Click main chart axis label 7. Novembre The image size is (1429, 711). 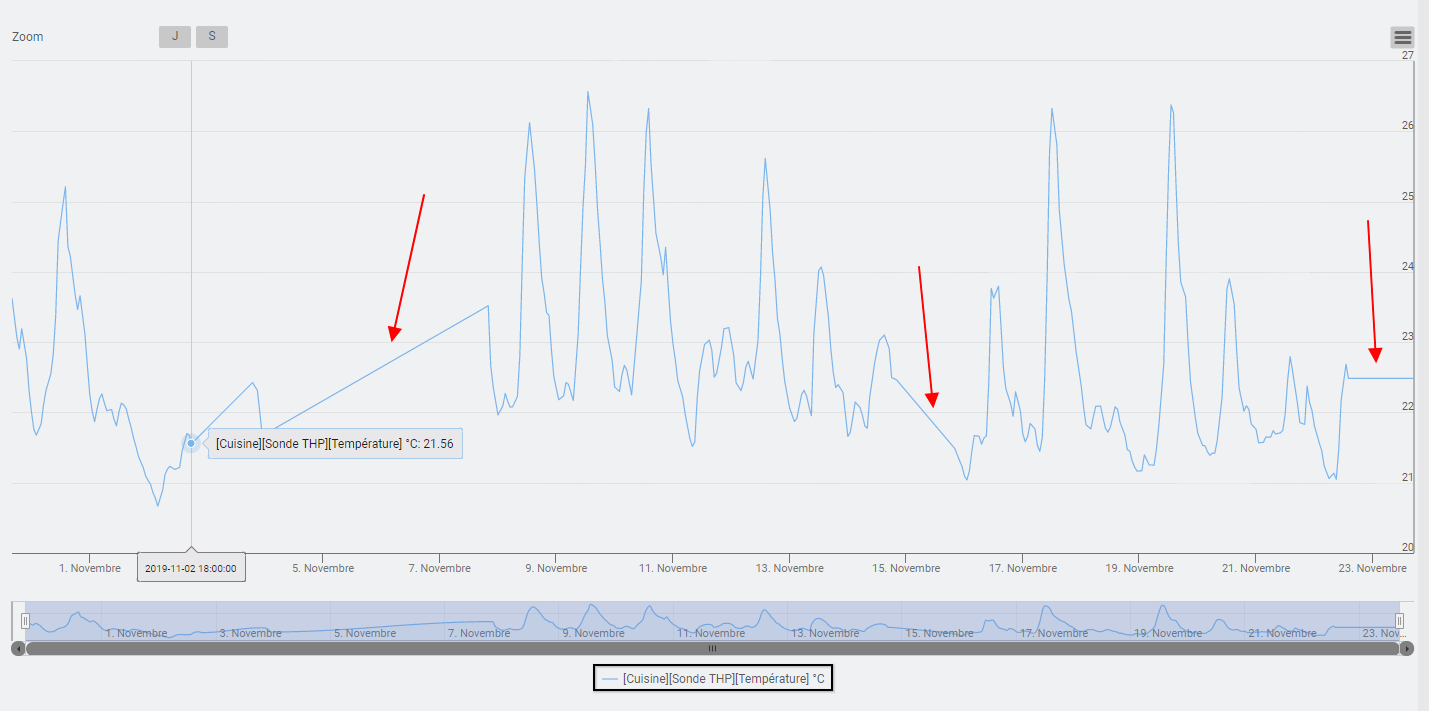(x=440, y=568)
